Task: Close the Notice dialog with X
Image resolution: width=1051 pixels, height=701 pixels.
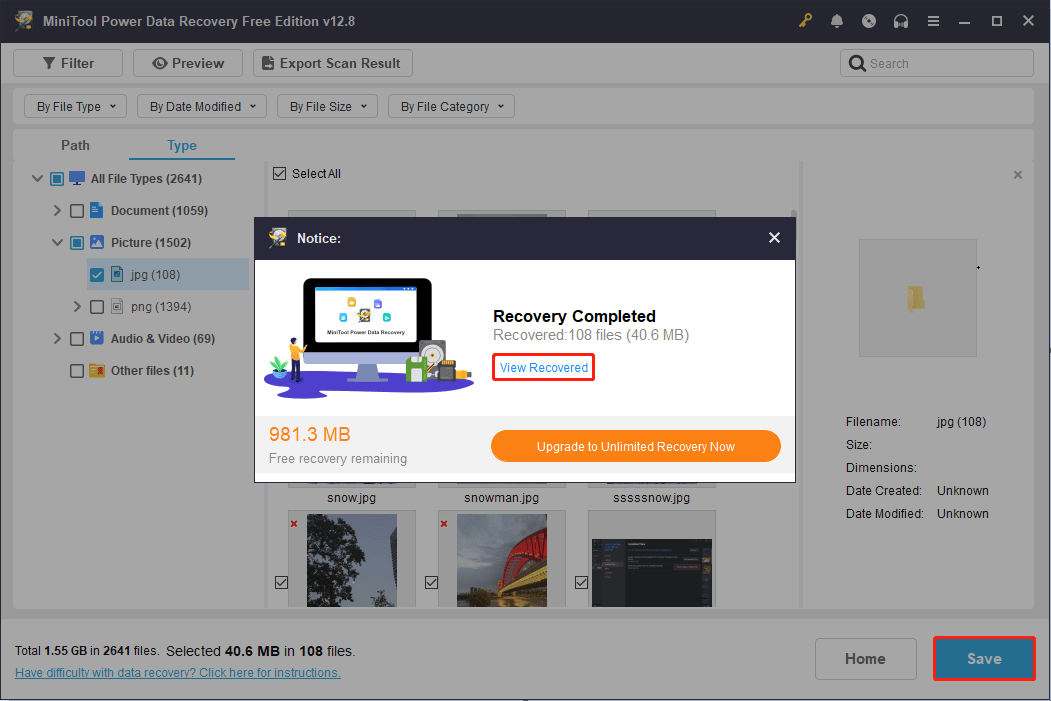Action: pyautogui.click(x=774, y=238)
